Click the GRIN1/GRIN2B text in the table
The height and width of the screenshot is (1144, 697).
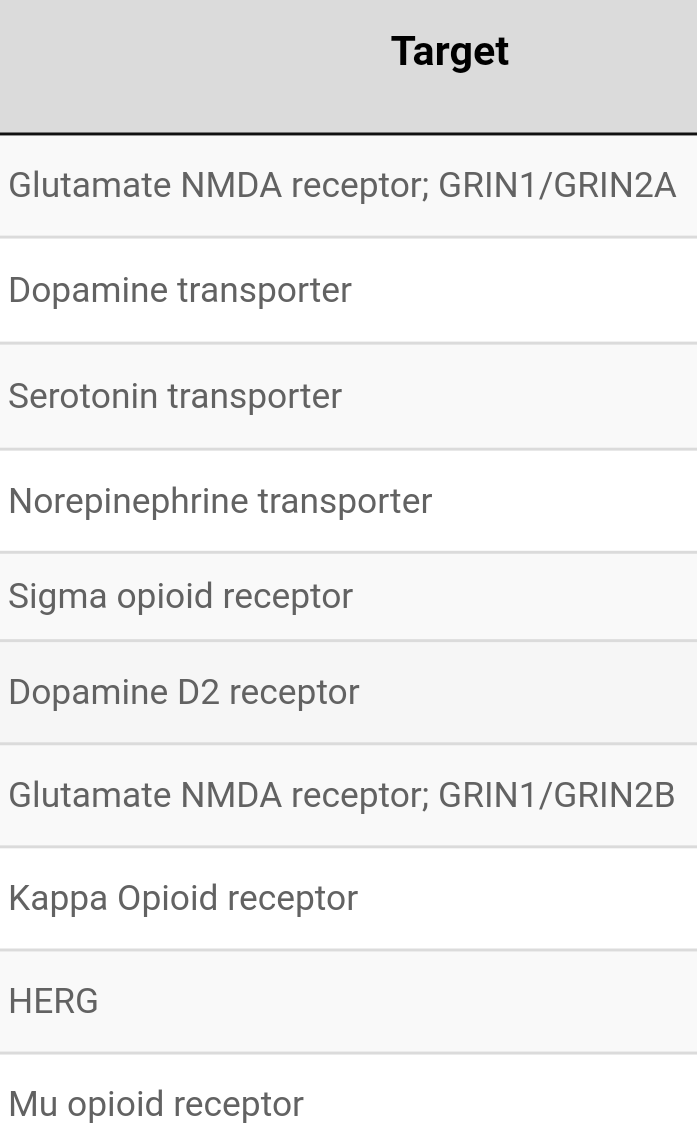coord(557,795)
